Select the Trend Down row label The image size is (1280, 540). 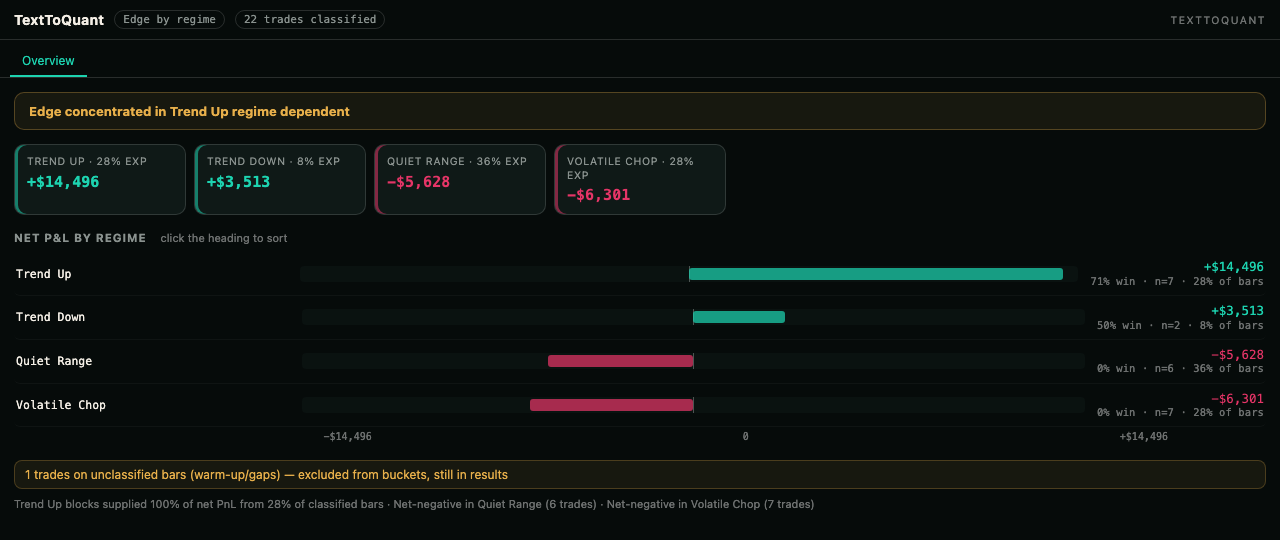point(51,317)
